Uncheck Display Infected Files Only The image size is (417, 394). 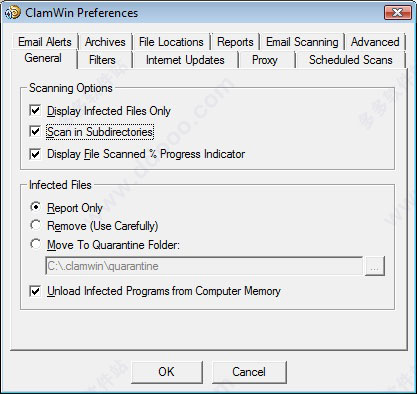pyautogui.click(x=35, y=110)
